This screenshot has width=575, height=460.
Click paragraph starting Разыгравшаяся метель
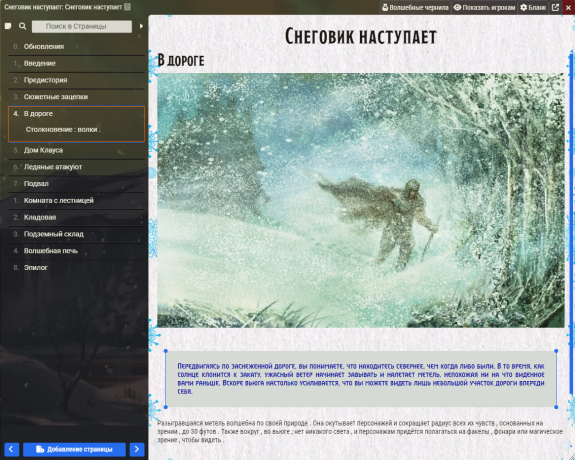click(x=360, y=431)
